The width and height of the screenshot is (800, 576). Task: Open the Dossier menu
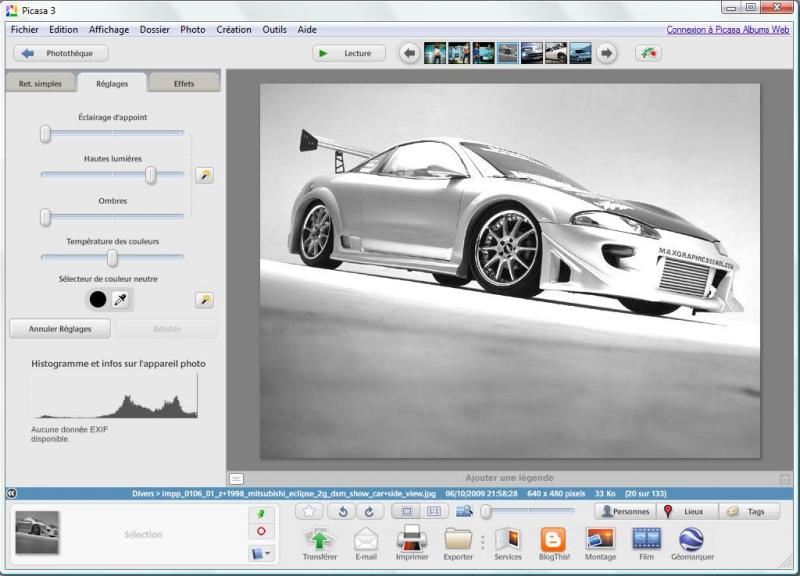tap(155, 30)
